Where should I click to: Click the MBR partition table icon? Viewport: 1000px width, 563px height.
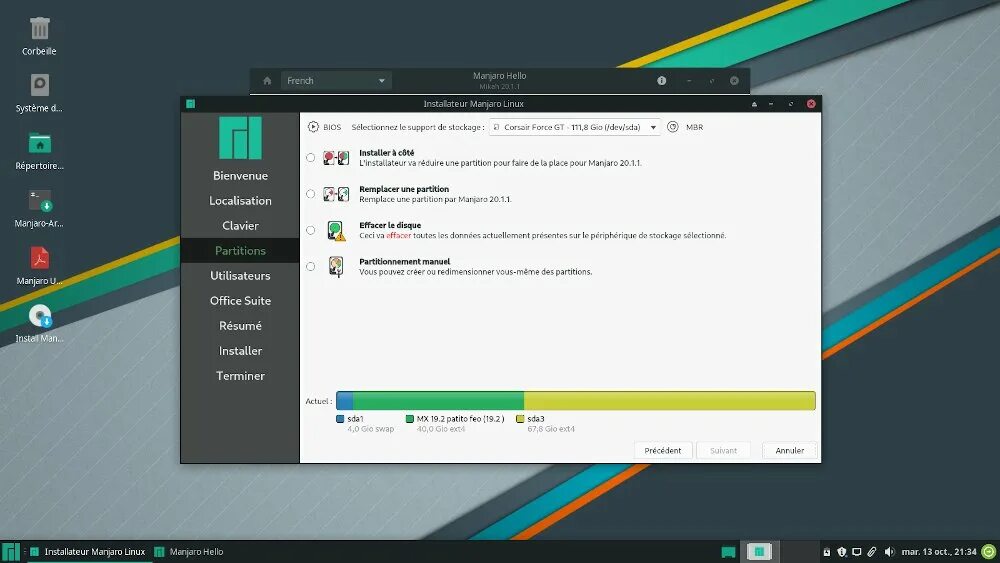673,127
